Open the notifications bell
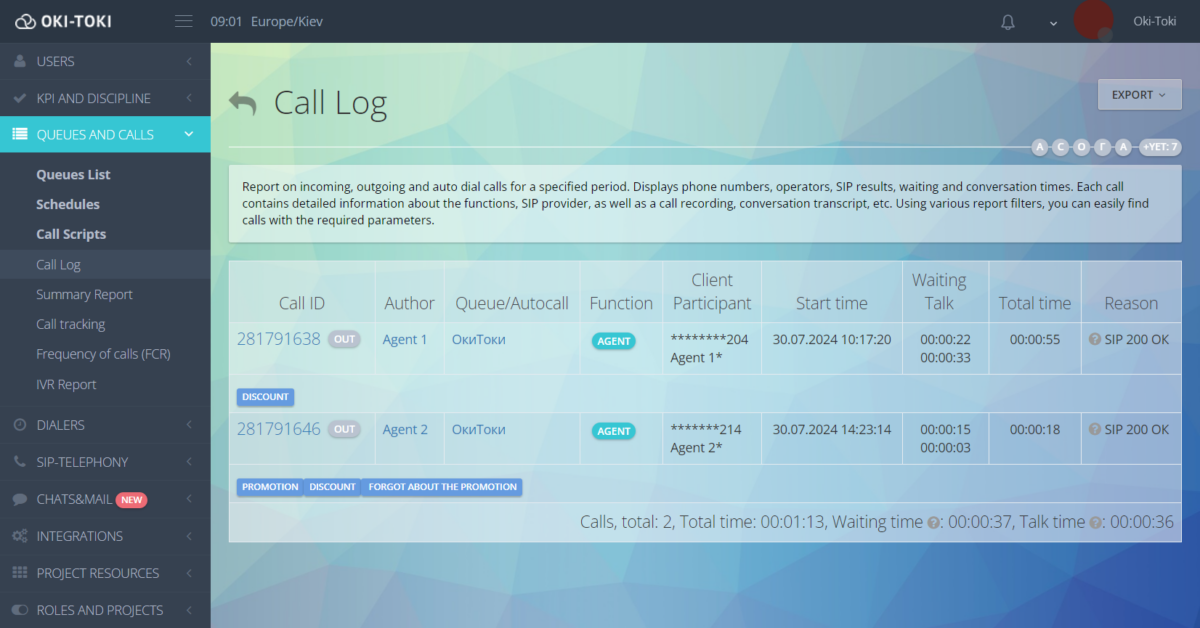 [x=1008, y=22]
